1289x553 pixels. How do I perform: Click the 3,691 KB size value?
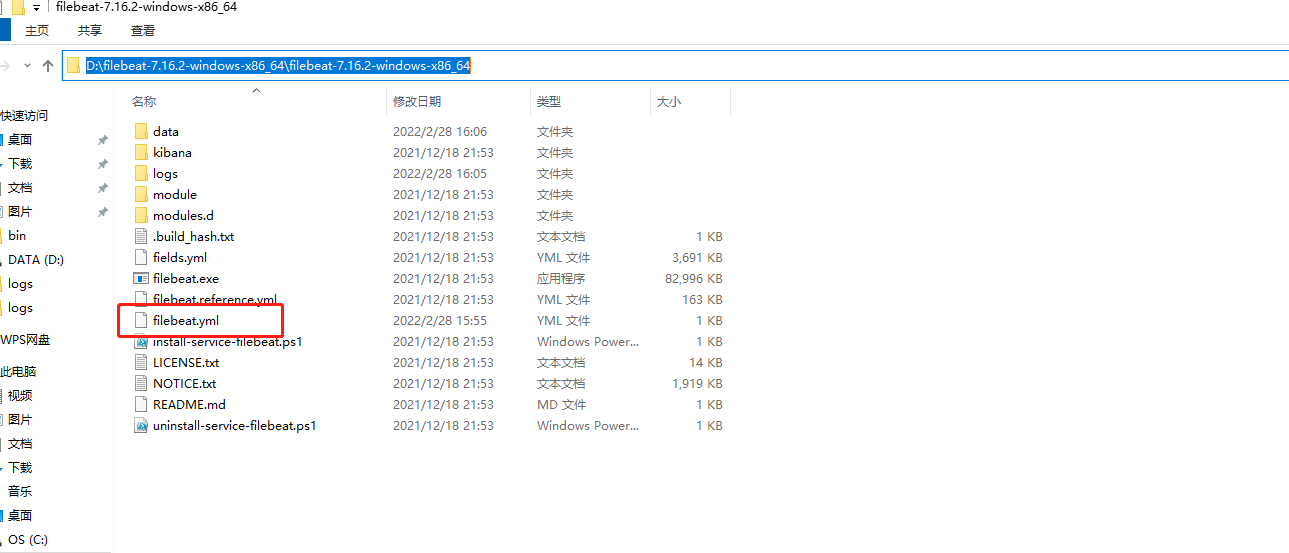point(697,258)
